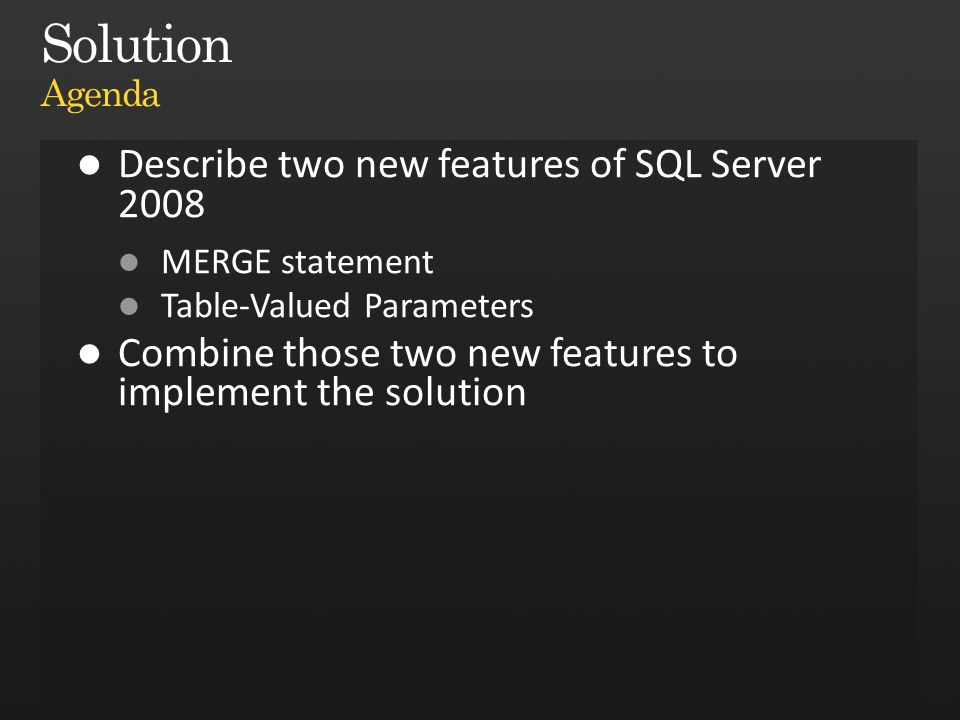Click the gray bullet beside MERGE statement

129,263
